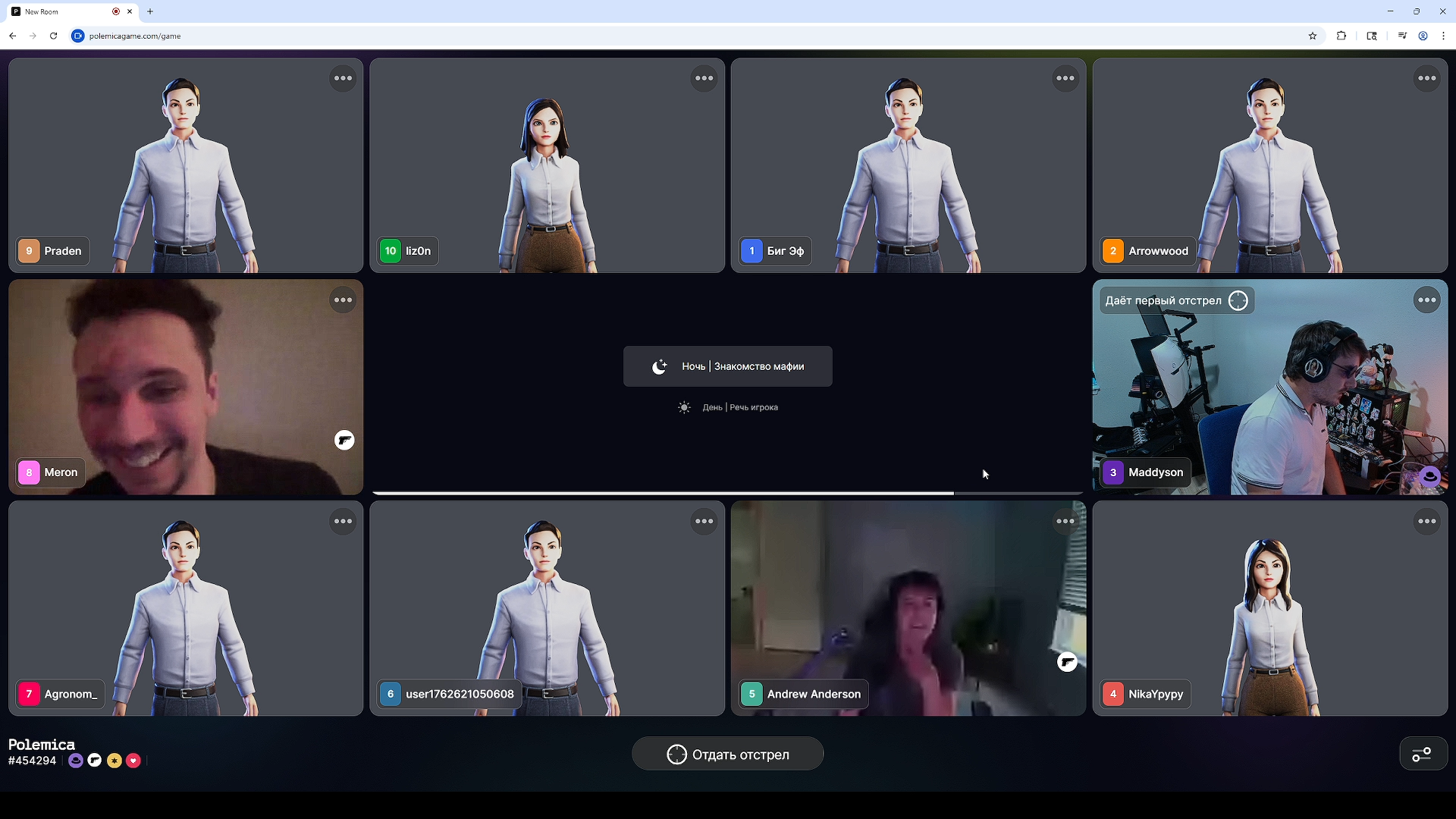Click gun icon on Andrew Anderson's video
The image size is (1456, 819).
coord(1067,662)
